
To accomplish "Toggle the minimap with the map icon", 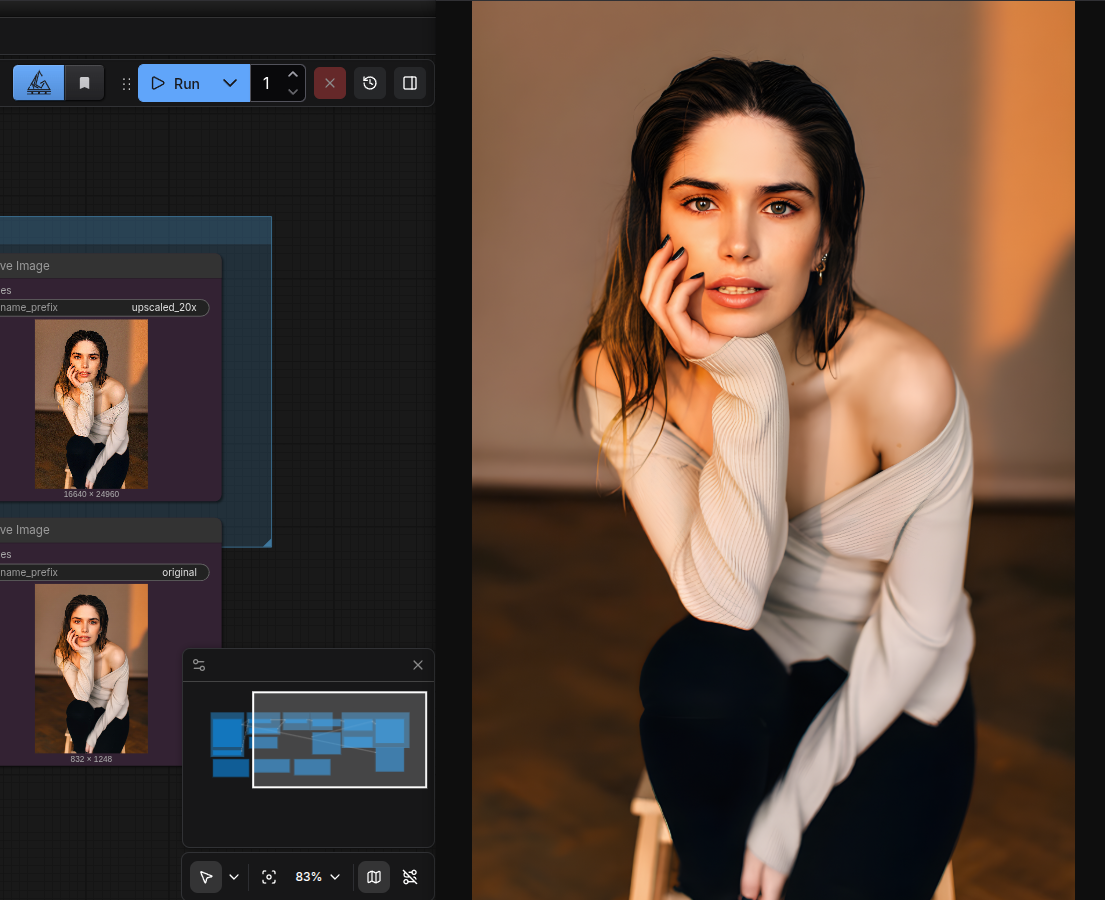I will (374, 877).
